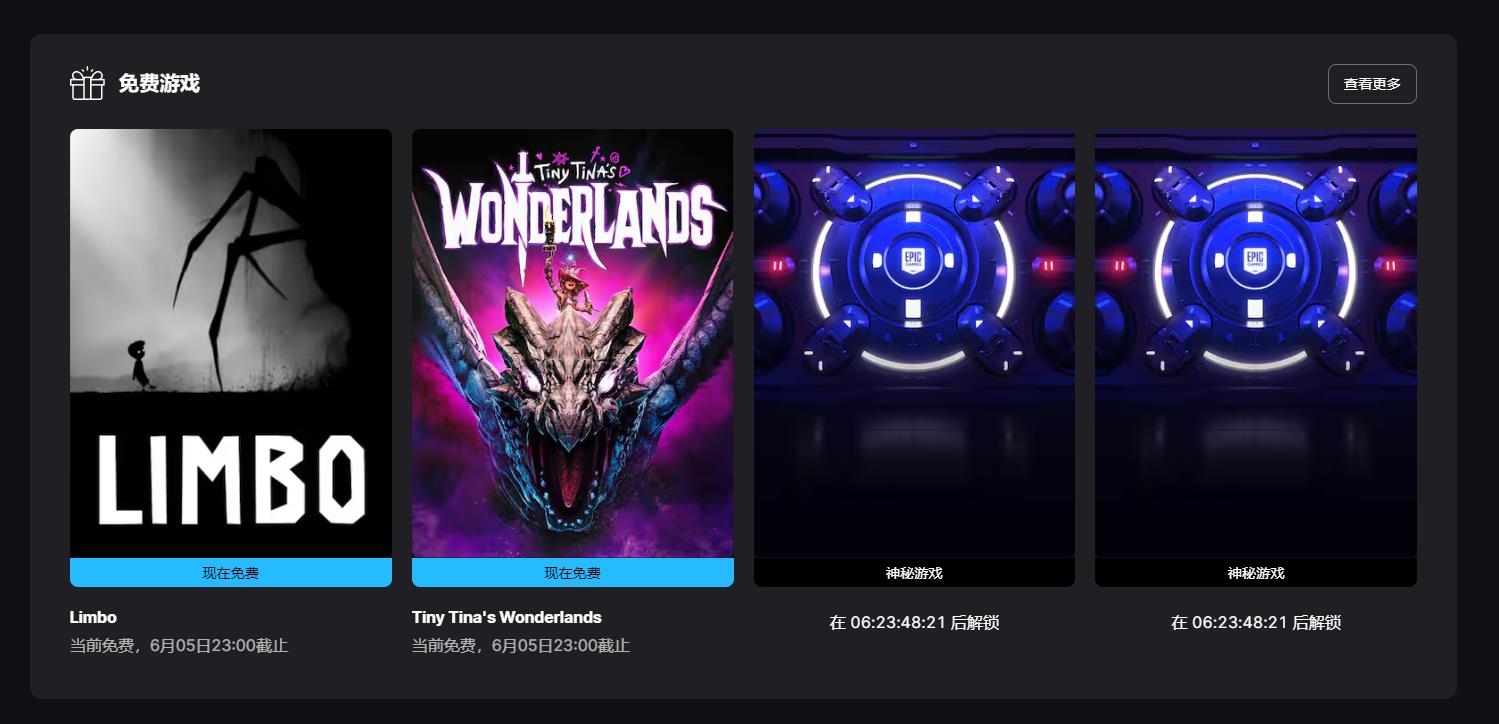Open the Limbo game cover thumbnail
The width and height of the screenshot is (1499, 724).
(231, 343)
